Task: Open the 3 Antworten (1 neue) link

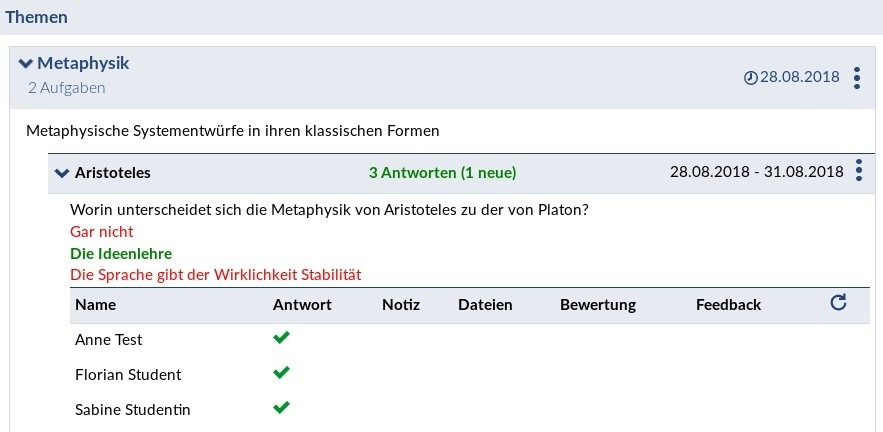Action: point(442,173)
